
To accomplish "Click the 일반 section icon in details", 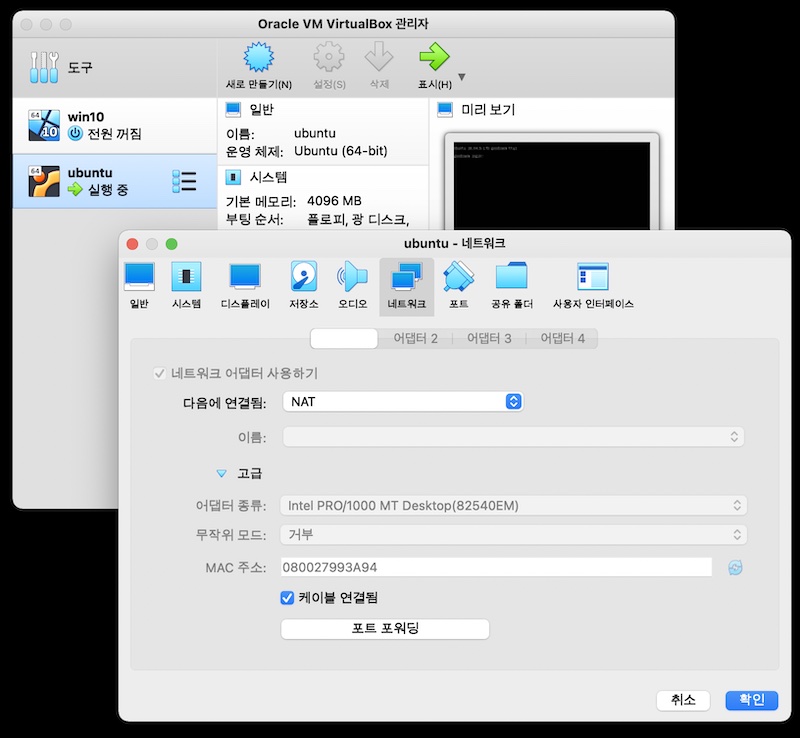I will pos(233,109).
